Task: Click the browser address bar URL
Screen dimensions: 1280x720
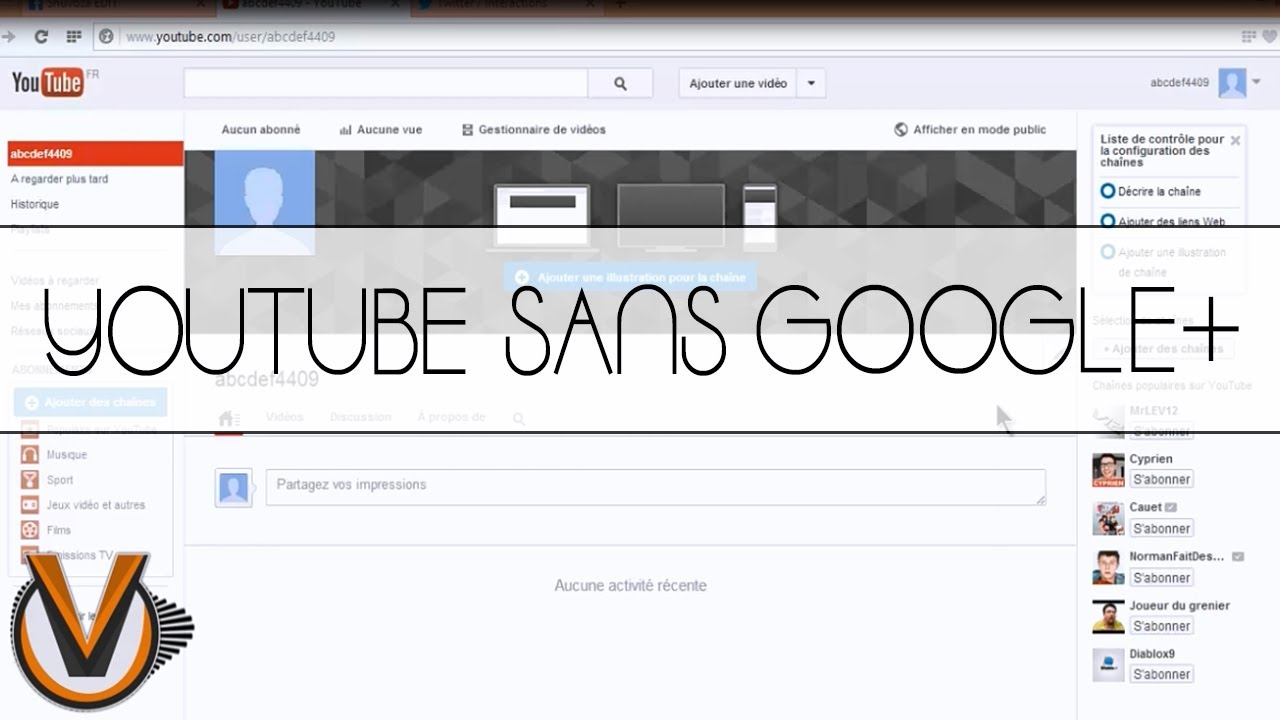Action: point(231,37)
